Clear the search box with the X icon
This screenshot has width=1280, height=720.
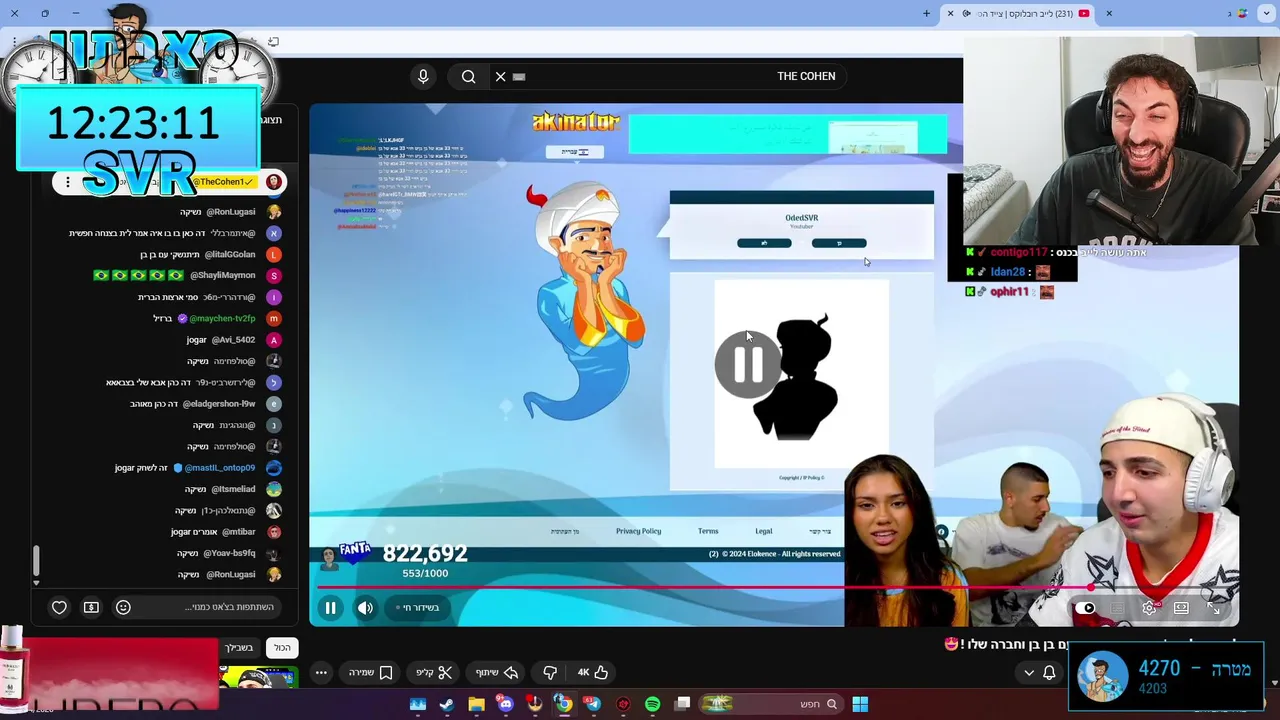tap(500, 76)
